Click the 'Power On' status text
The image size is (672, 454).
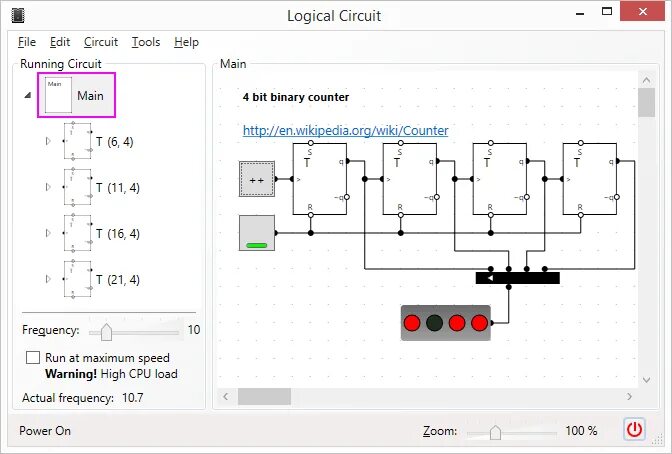point(45,430)
